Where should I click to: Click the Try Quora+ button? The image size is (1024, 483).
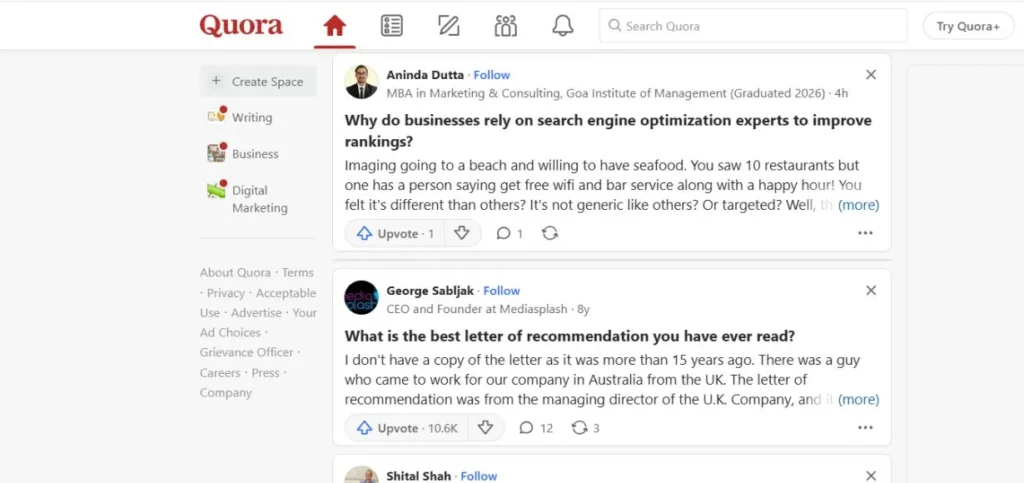[967, 26]
